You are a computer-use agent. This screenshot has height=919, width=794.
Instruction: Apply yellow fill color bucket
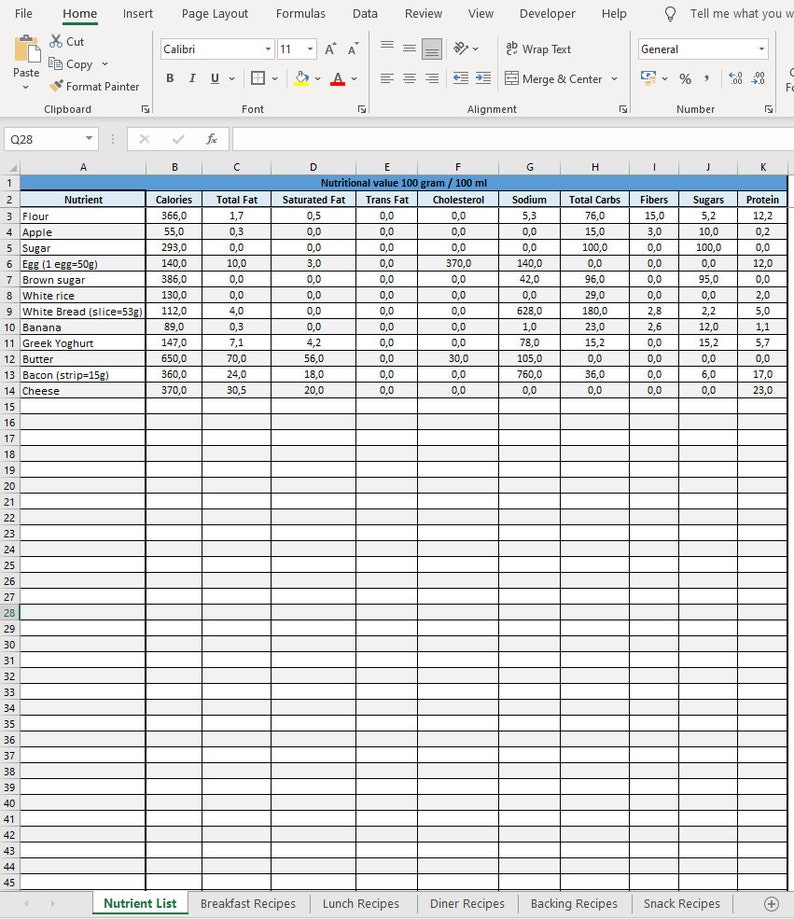302,79
